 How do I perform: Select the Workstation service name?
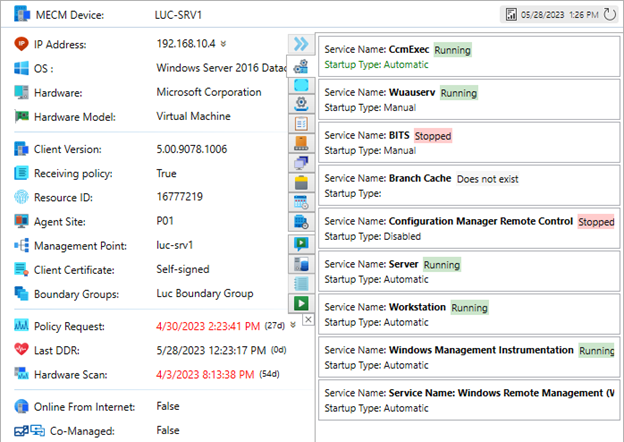click(417, 307)
